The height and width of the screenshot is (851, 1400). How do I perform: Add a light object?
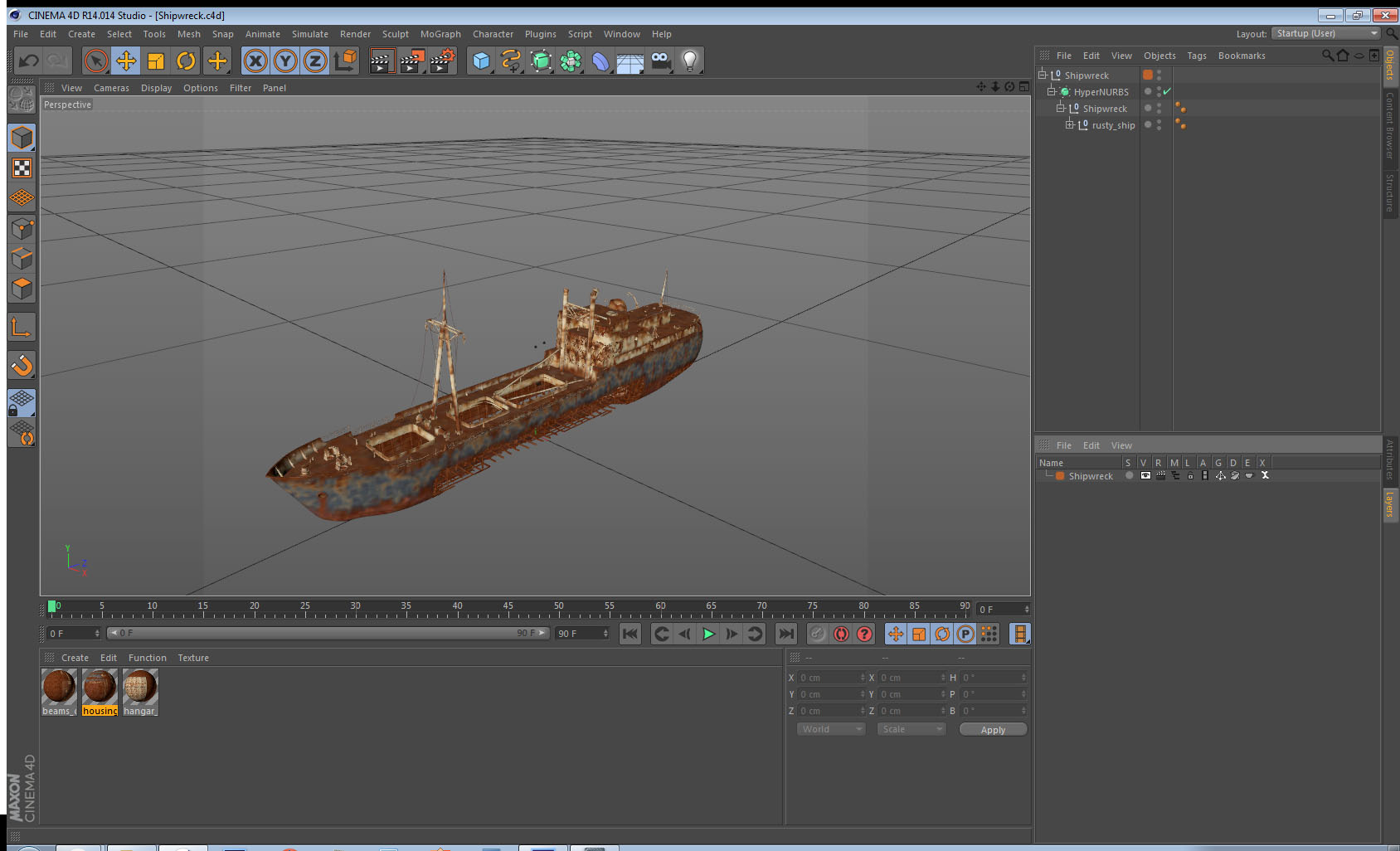690,61
